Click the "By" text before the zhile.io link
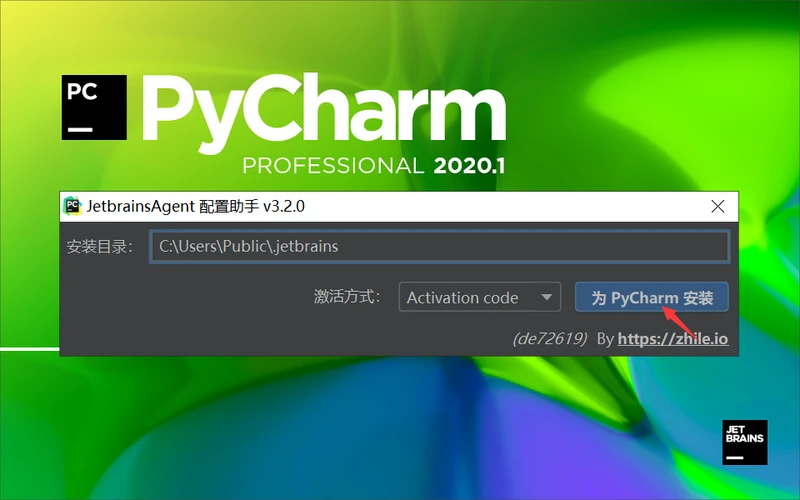The width and height of the screenshot is (800, 500). [604, 339]
